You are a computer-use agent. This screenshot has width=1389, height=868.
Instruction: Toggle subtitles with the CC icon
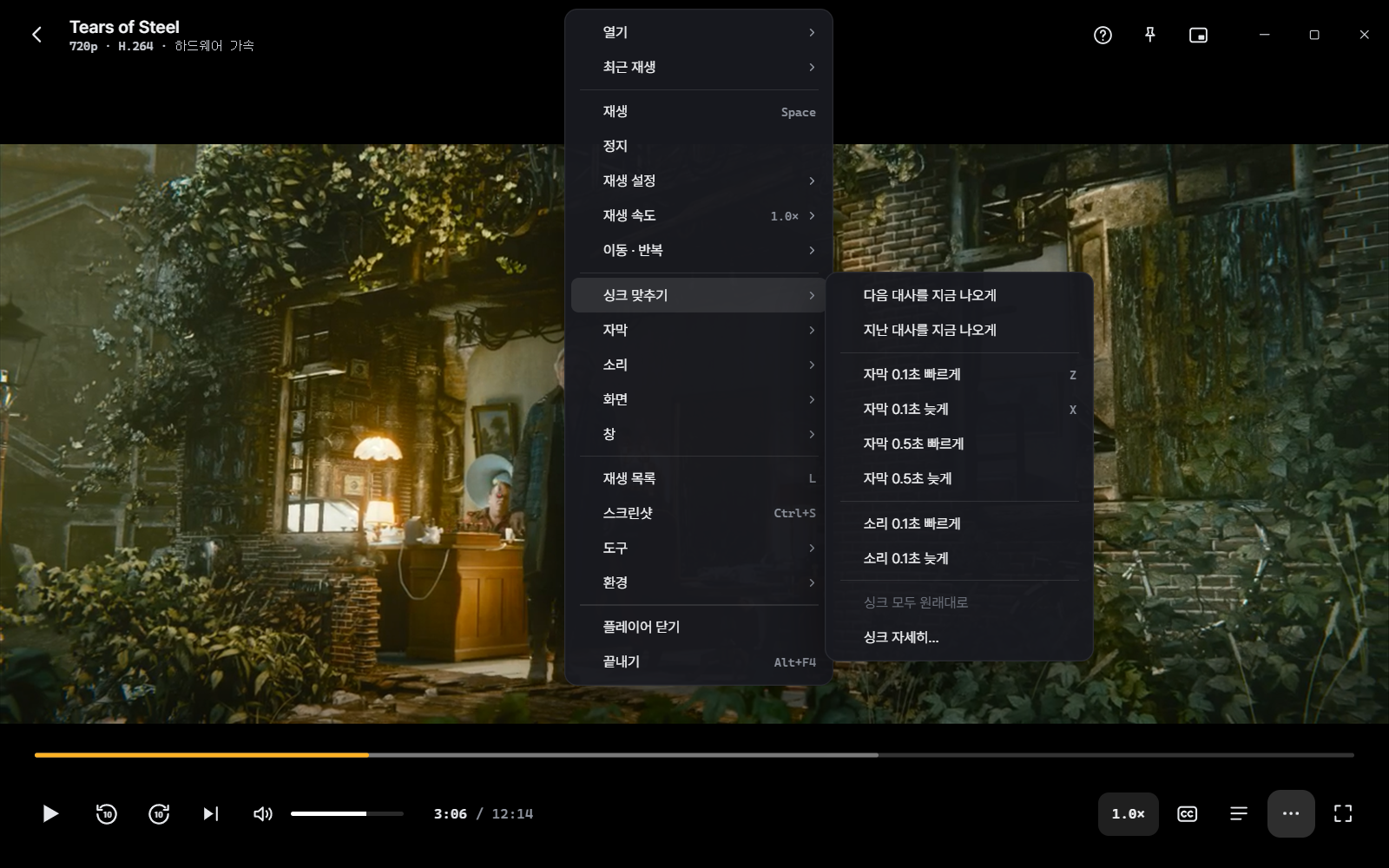click(x=1187, y=813)
